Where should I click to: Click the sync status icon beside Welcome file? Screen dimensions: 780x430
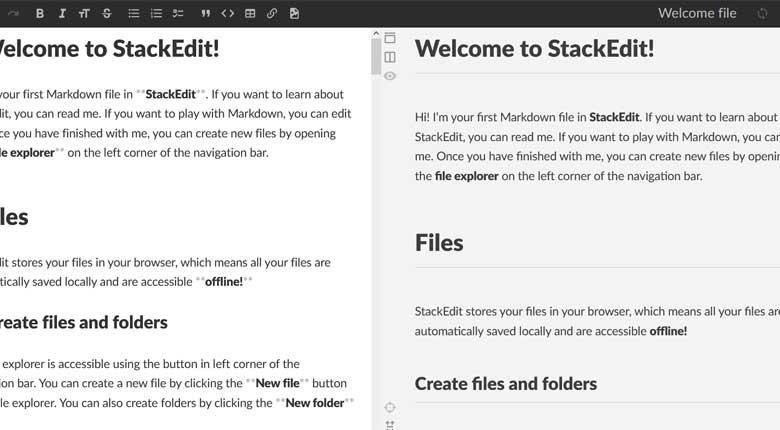click(762, 13)
